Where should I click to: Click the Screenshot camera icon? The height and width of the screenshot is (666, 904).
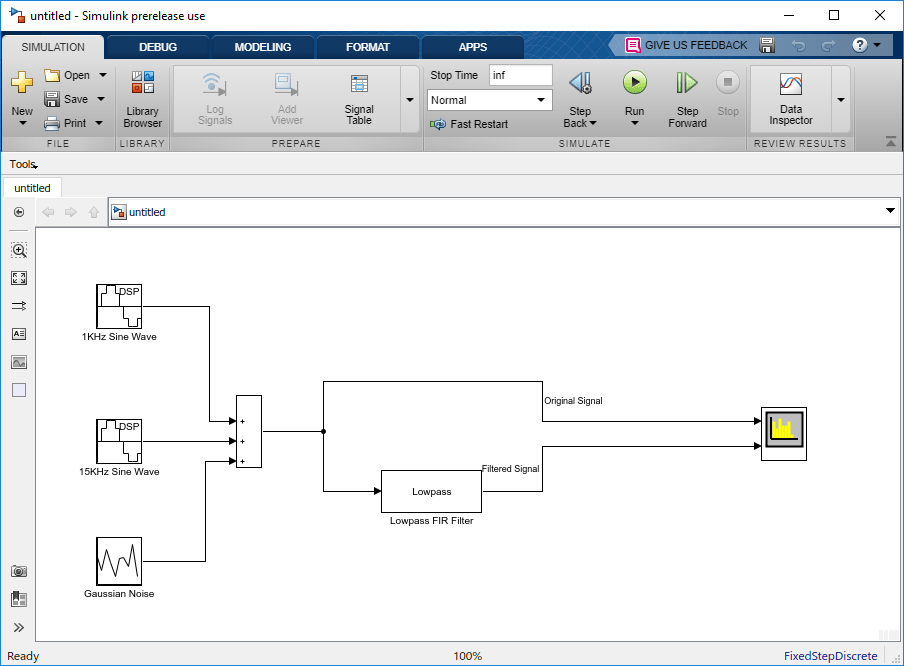pos(19,571)
